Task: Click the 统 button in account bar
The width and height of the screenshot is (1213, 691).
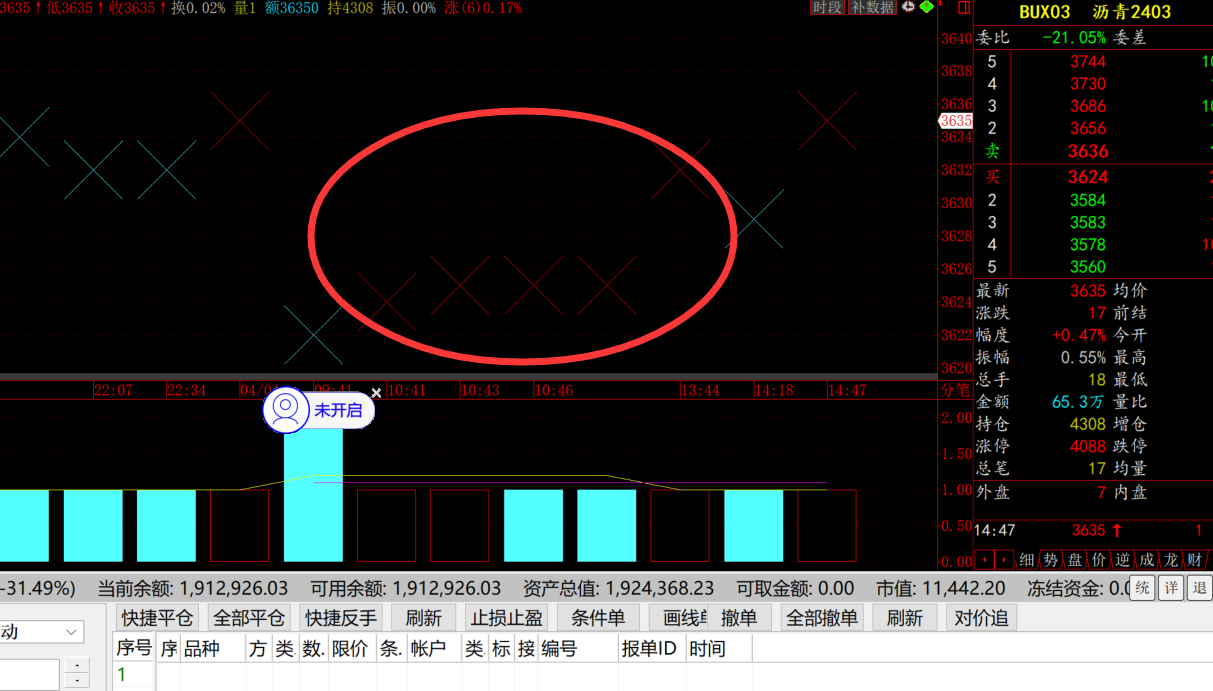Action: (x=1142, y=588)
